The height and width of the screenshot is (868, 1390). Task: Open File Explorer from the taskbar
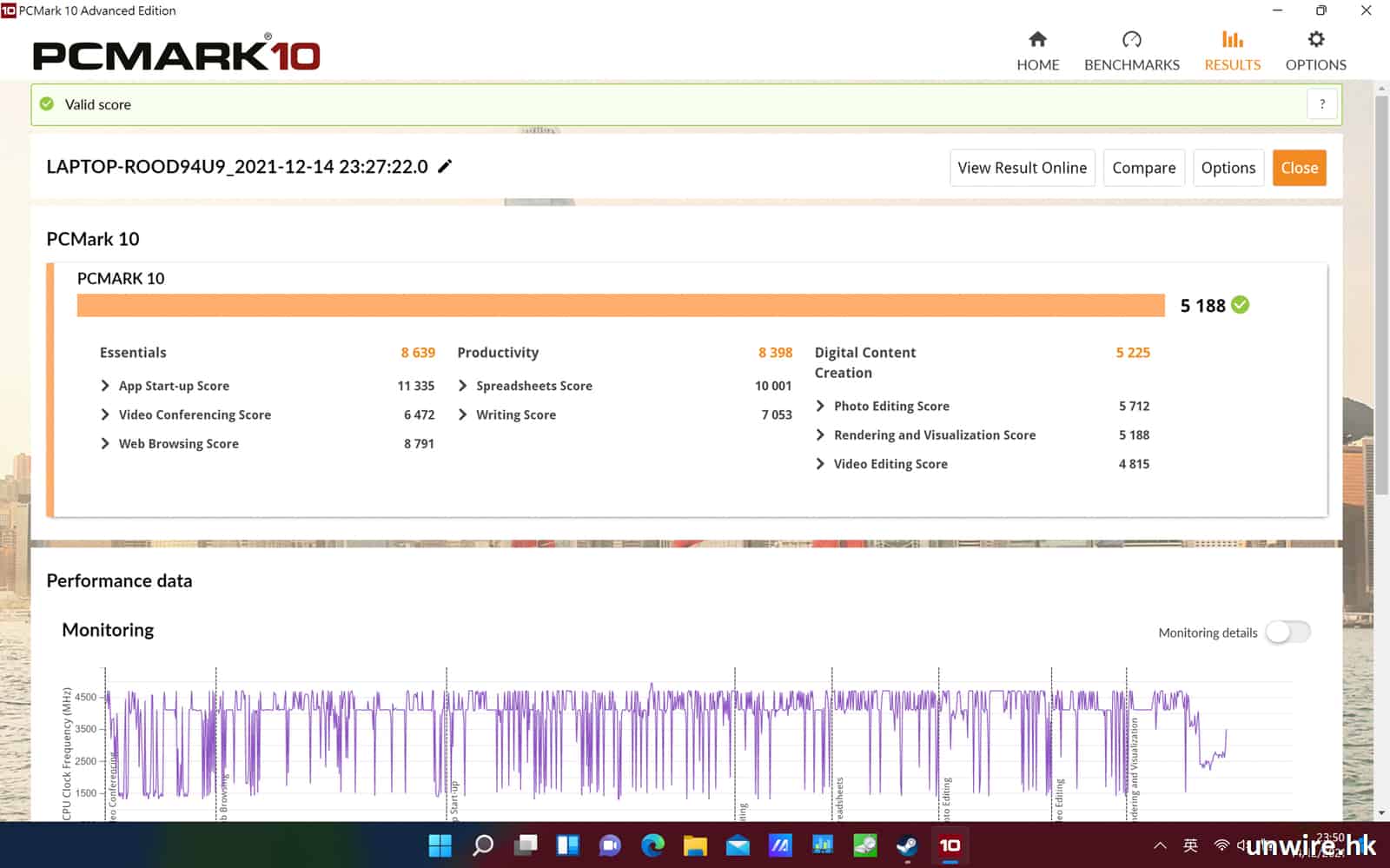695,845
